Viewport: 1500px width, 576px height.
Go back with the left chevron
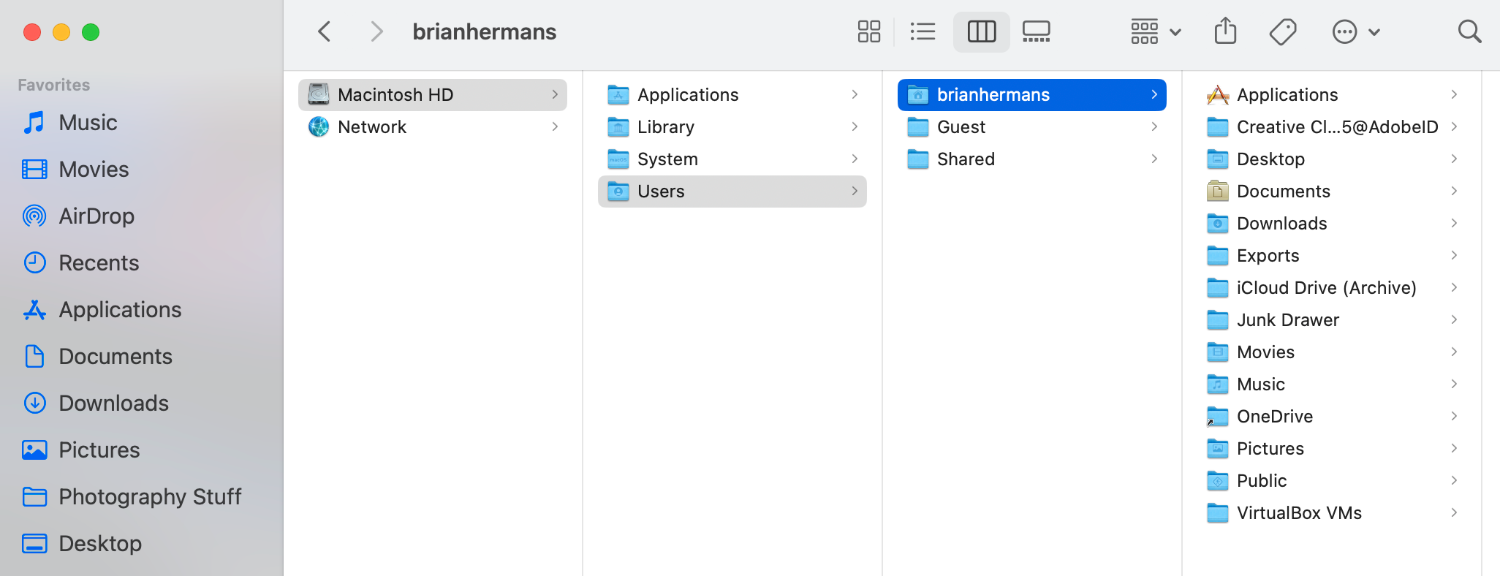[x=324, y=32]
